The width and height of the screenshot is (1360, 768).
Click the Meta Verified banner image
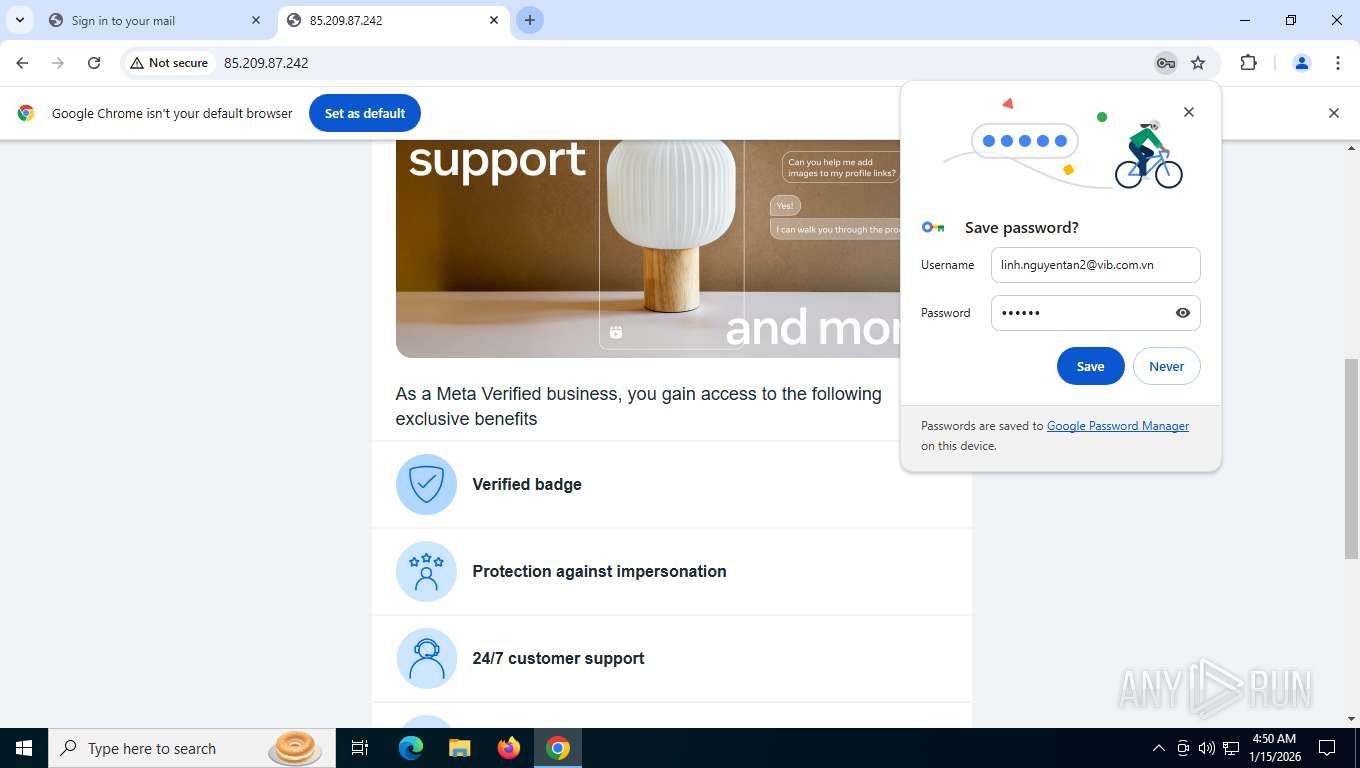648,249
